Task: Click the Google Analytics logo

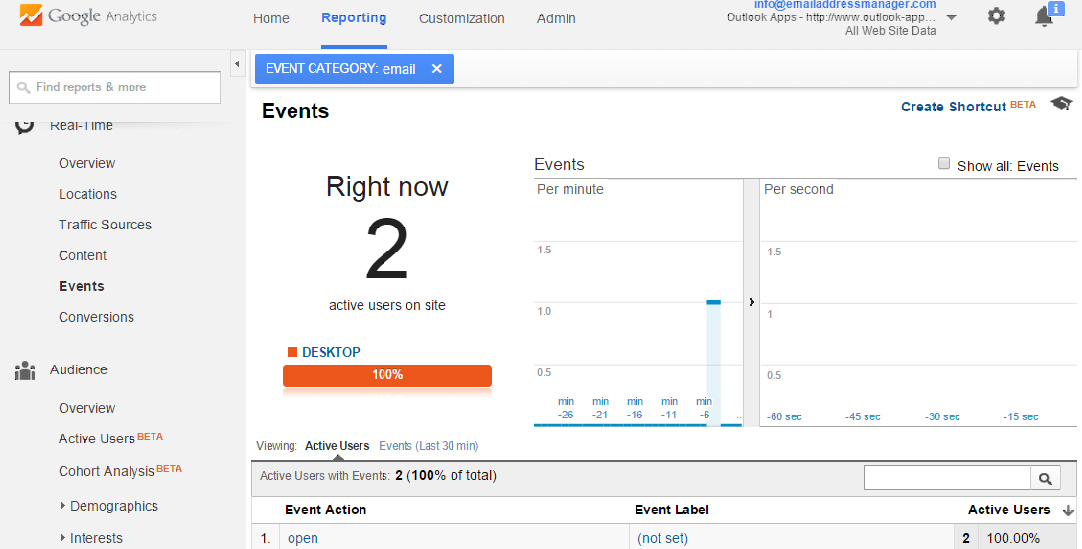Action: tap(89, 17)
